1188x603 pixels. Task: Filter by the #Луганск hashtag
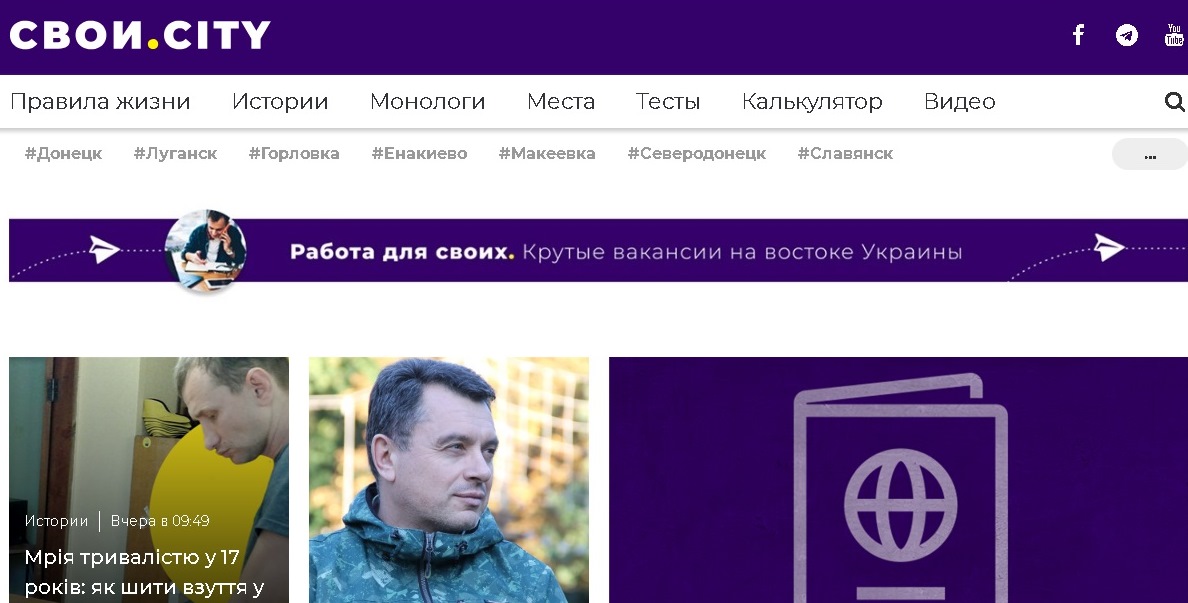(x=175, y=154)
